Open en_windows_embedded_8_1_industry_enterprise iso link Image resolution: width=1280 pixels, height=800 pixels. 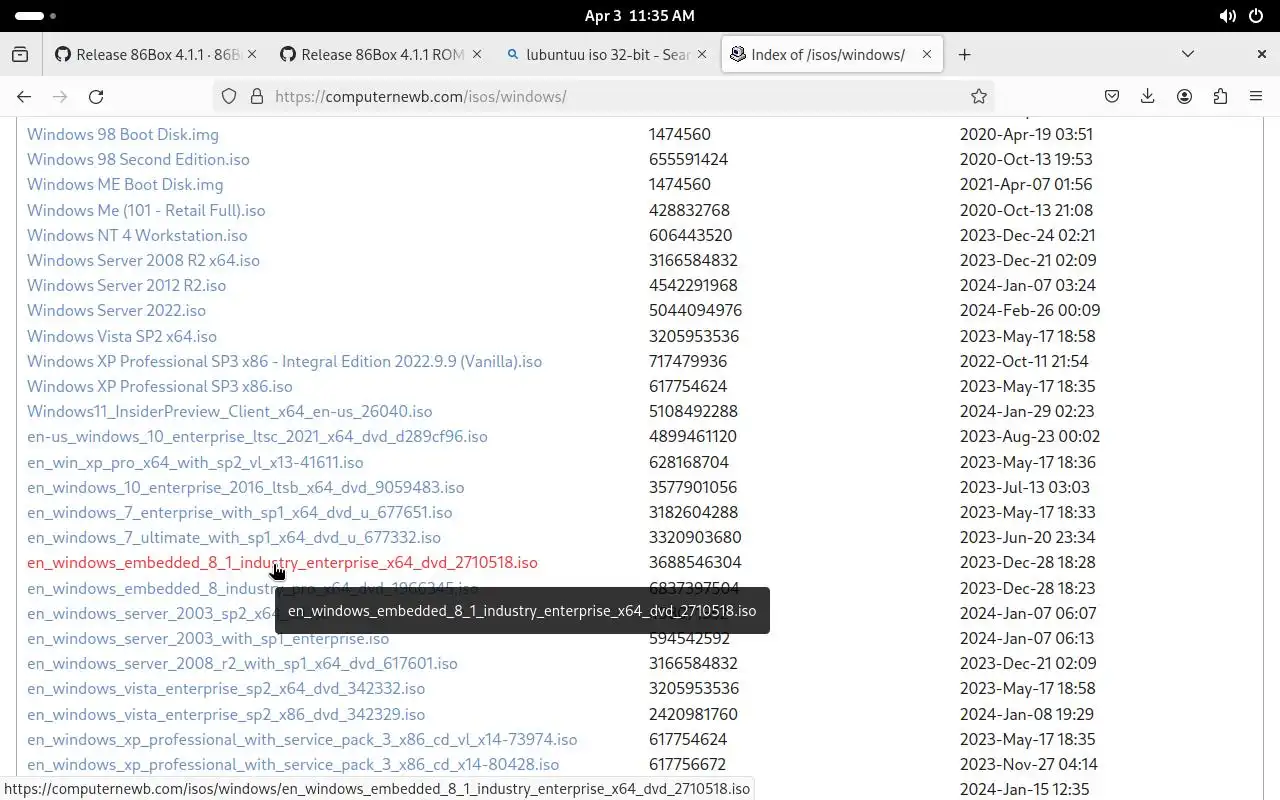coord(282,562)
